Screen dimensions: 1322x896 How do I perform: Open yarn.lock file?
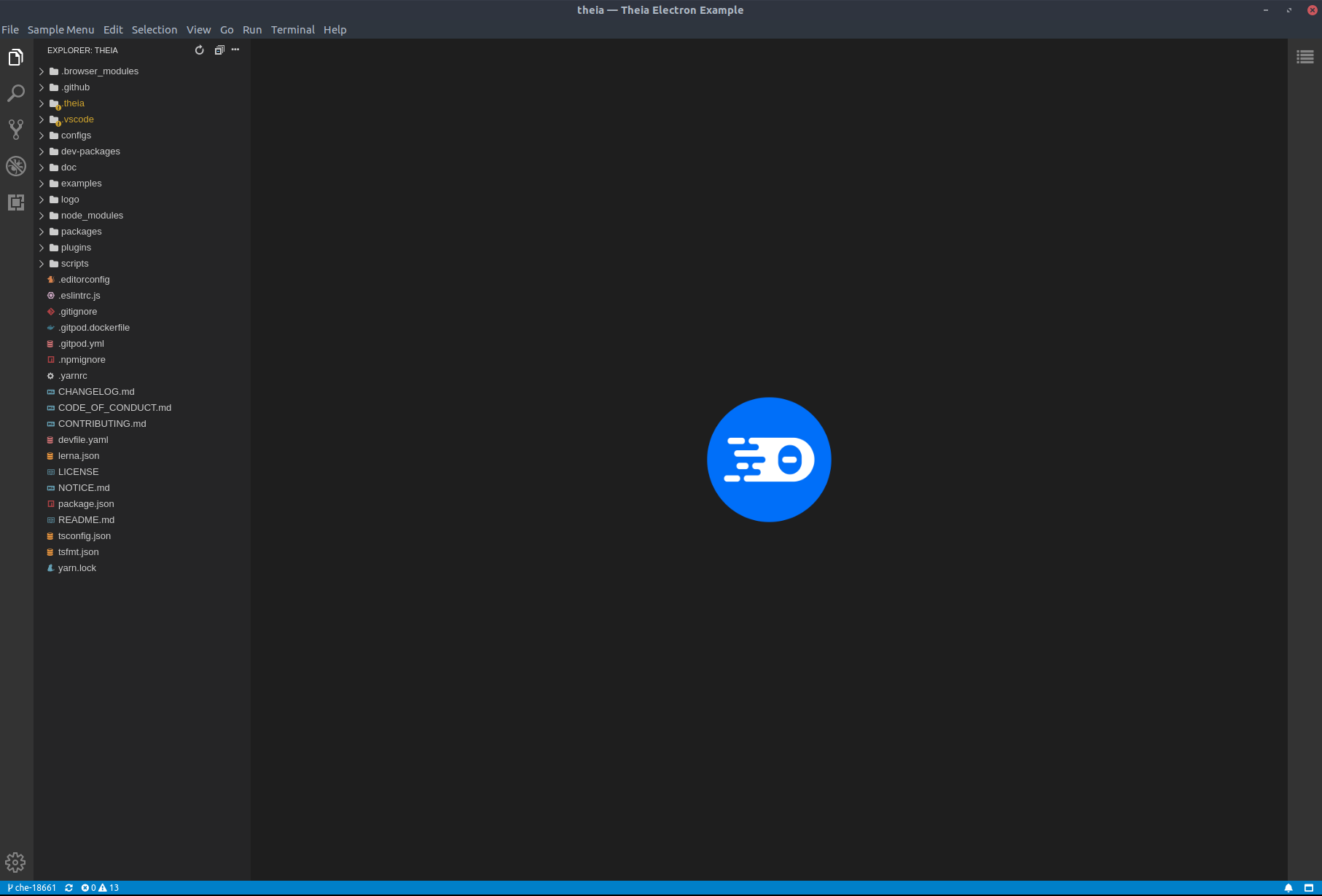(x=142, y=568)
